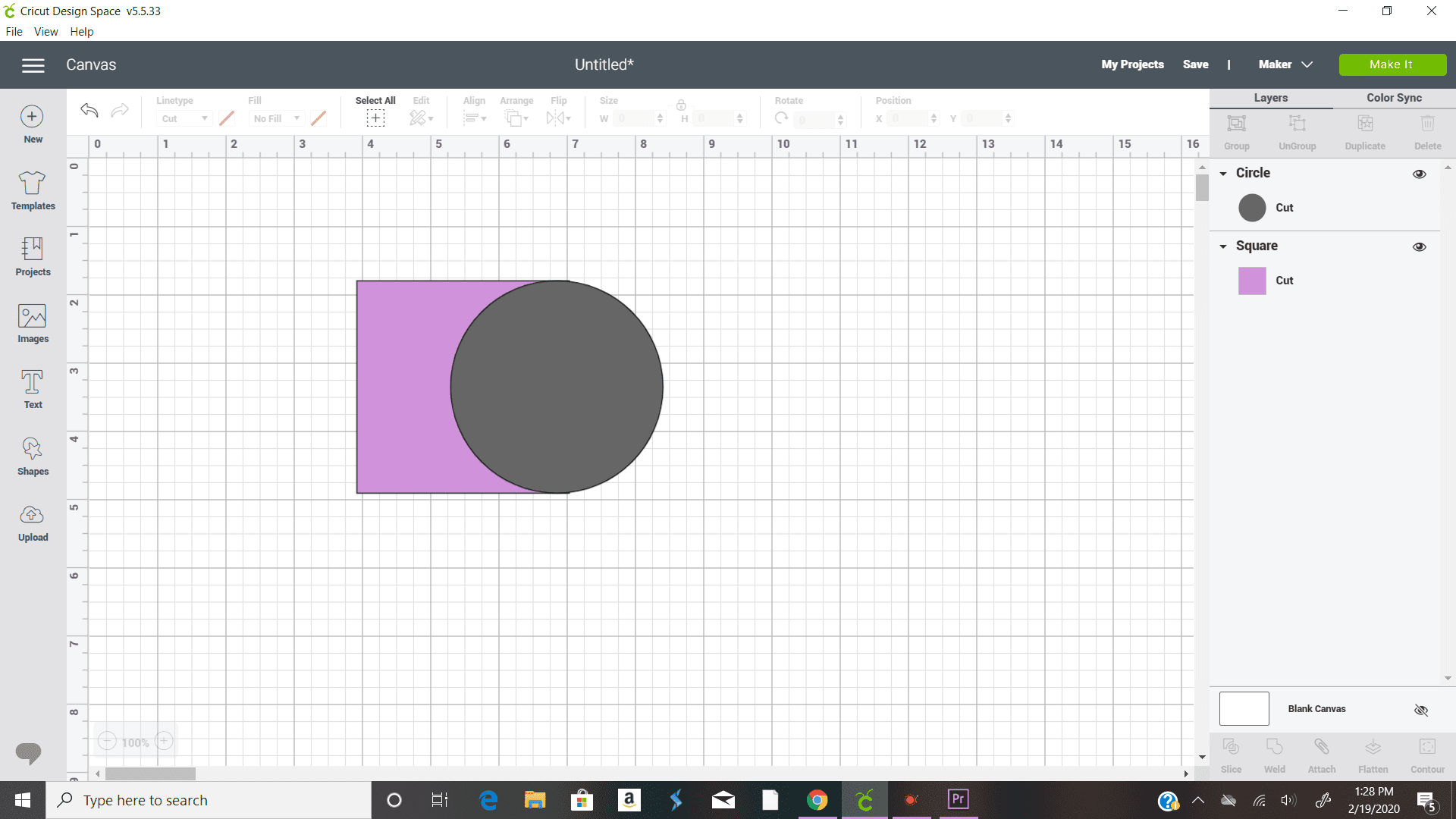Click the Weld tool
This screenshot has height=819, width=1456.
(x=1274, y=756)
